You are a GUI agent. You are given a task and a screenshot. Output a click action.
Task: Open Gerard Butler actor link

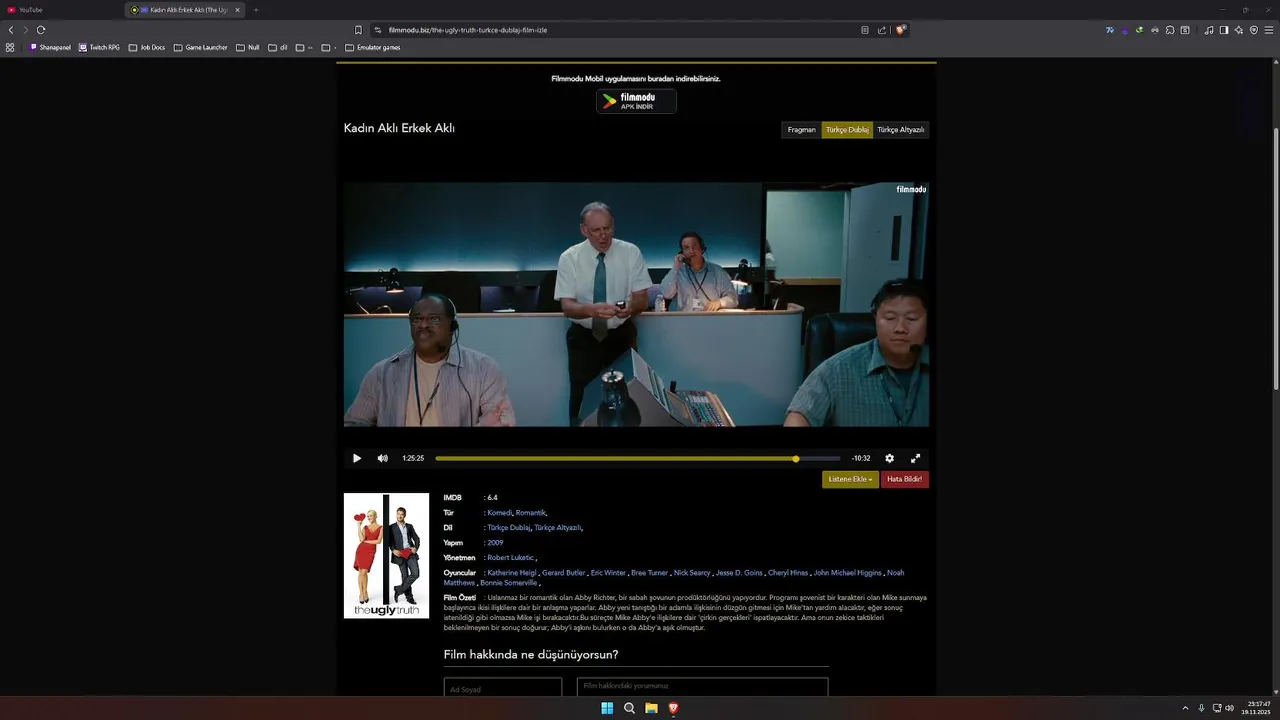[564, 573]
